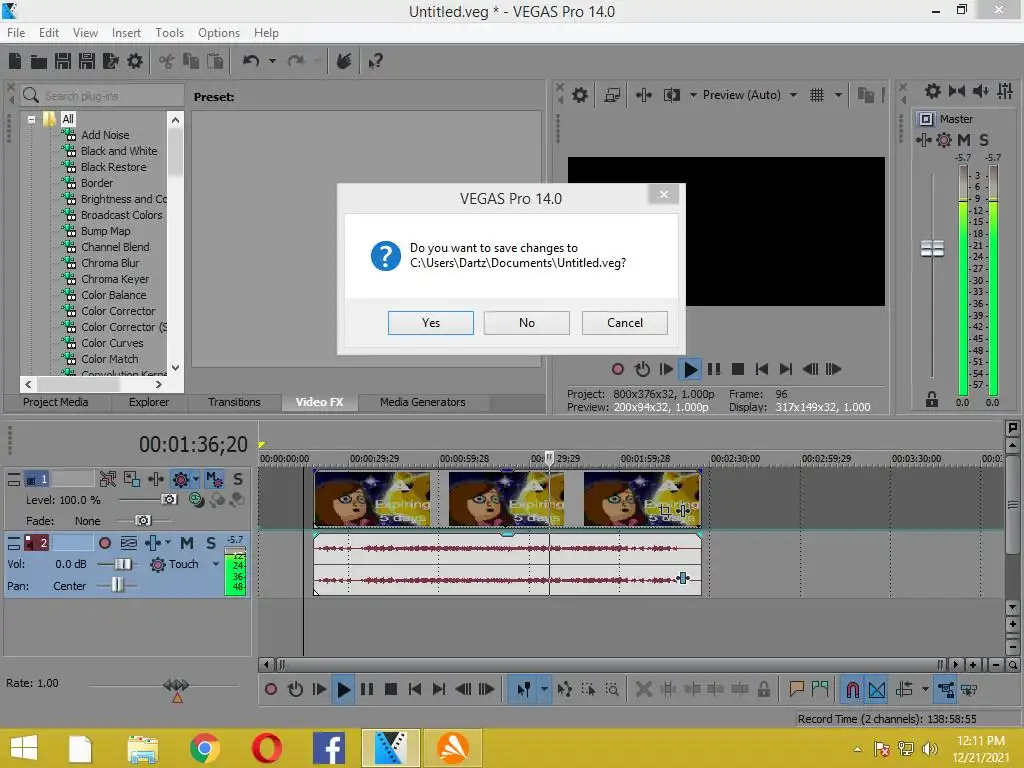Open the Undo history dropdown
The height and width of the screenshot is (768, 1024).
[272, 61]
